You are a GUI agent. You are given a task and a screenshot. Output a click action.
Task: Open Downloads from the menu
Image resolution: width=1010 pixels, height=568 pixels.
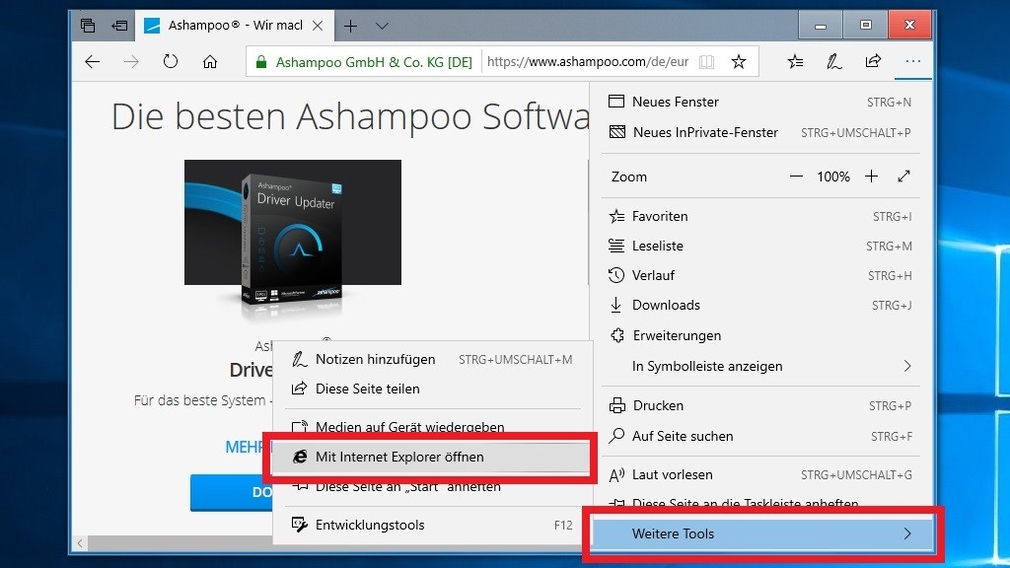pos(759,305)
